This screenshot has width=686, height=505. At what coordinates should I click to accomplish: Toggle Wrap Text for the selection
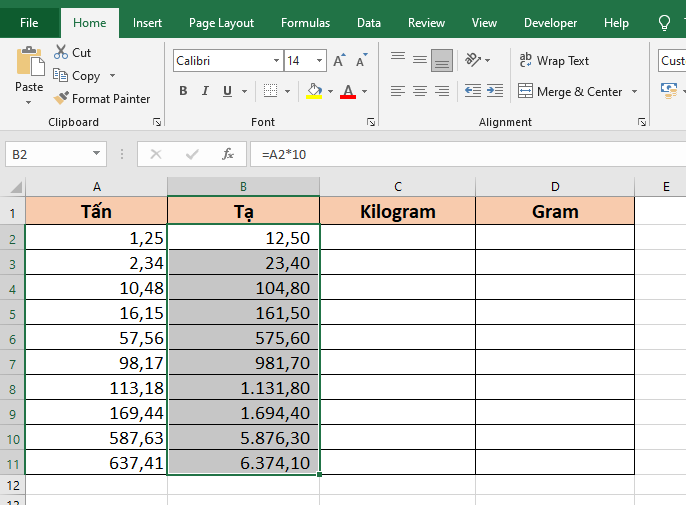pyautogui.click(x=554, y=61)
